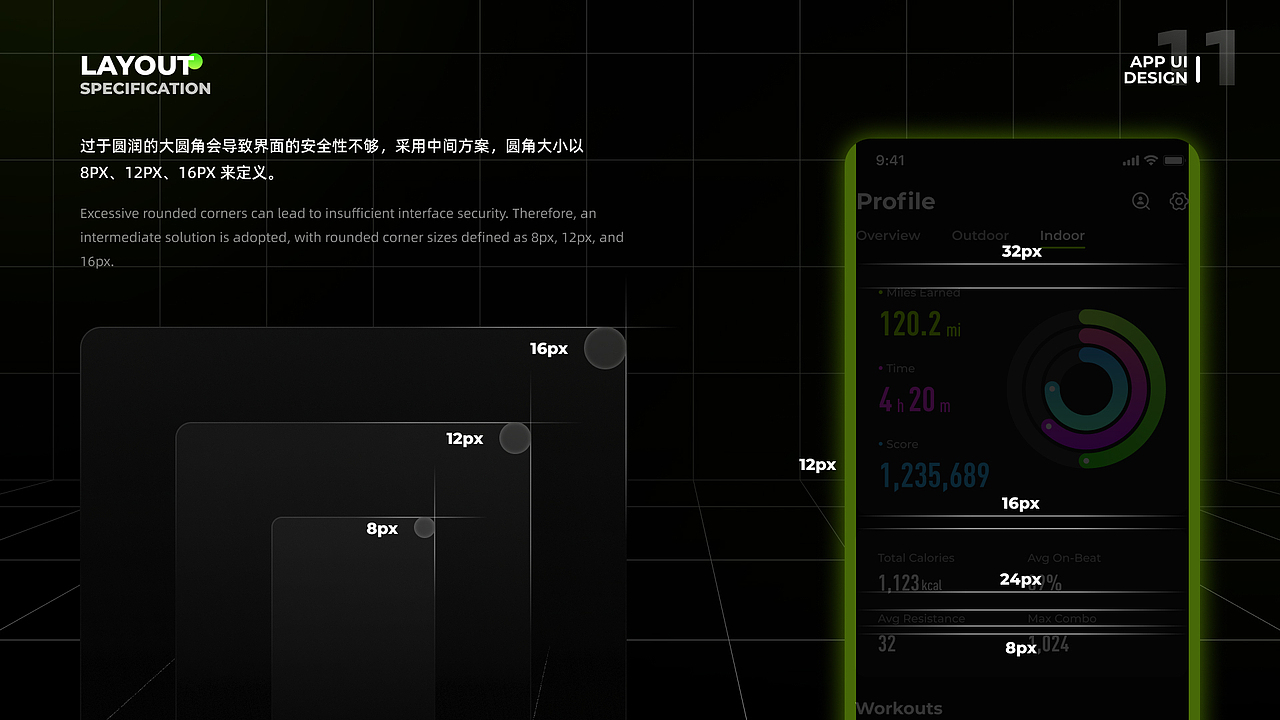Click the LAYOUT title text
The width and height of the screenshot is (1280, 720).
136,66
